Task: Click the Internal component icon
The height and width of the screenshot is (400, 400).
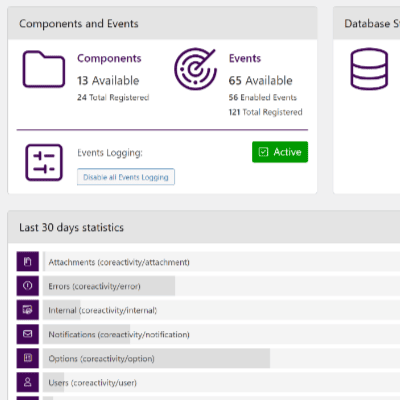Action: click(x=28, y=310)
